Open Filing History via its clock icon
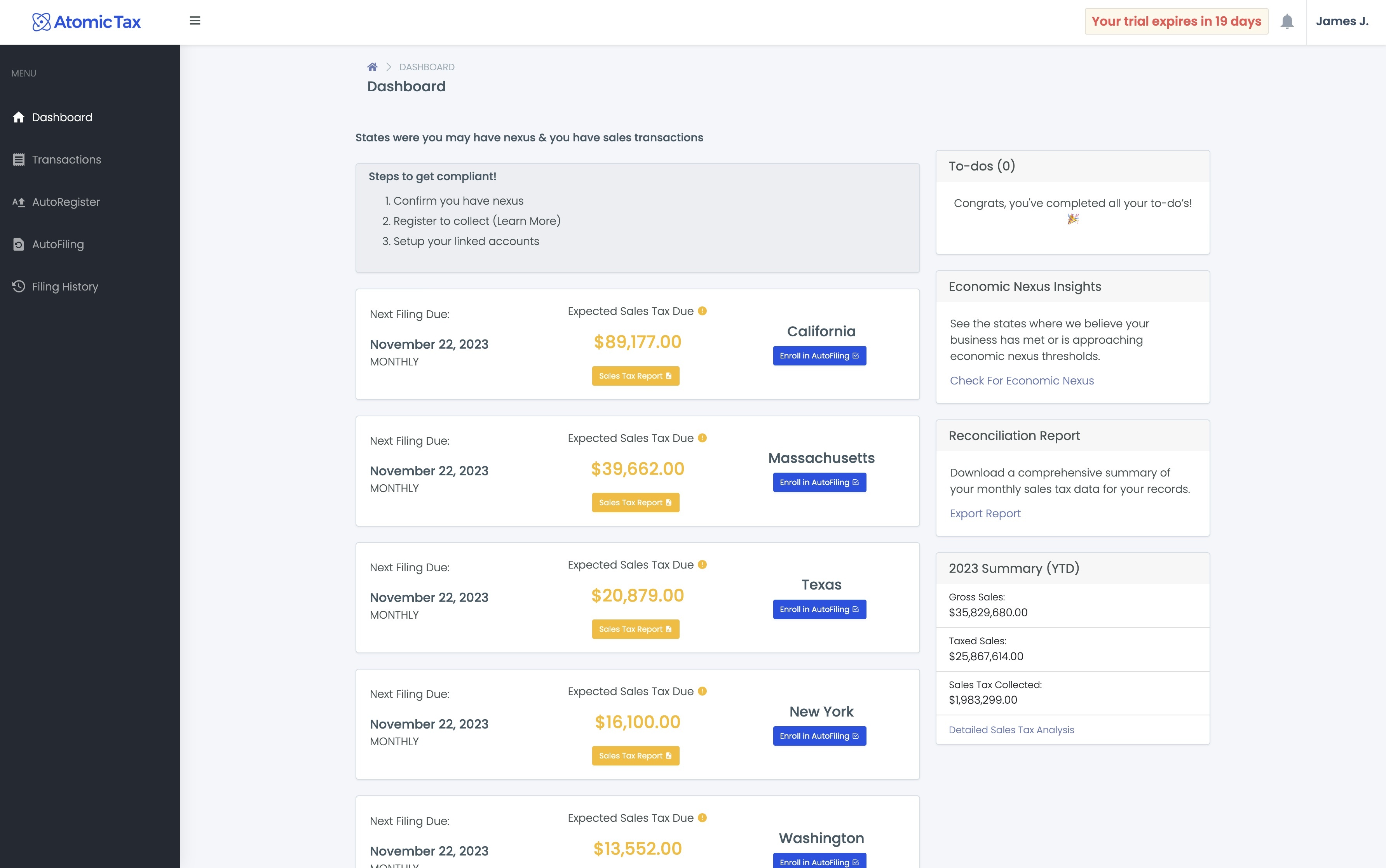The image size is (1386, 868). 18,286
